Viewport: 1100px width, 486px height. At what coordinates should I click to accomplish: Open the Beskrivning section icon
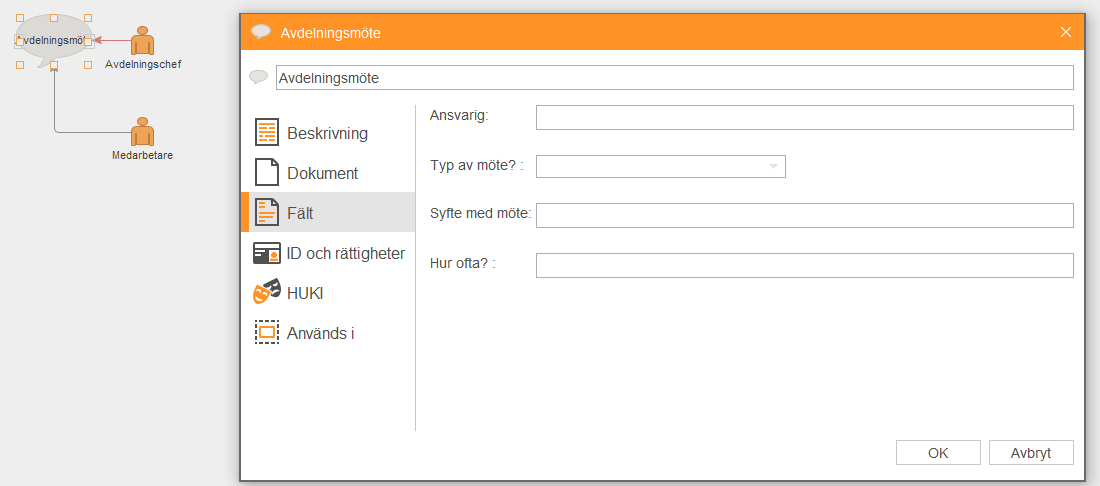tap(267, 133)
